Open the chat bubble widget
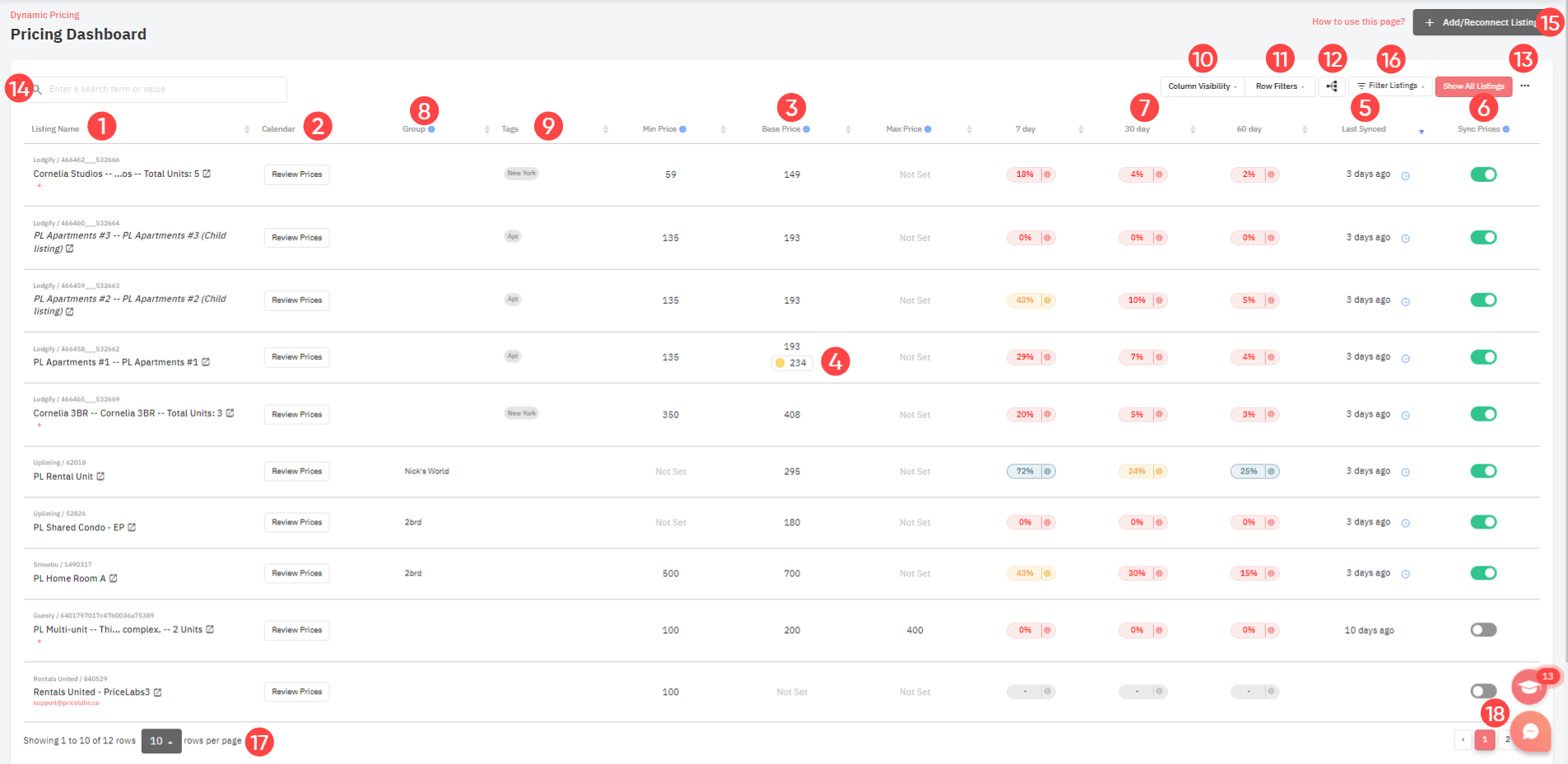 1531,732
